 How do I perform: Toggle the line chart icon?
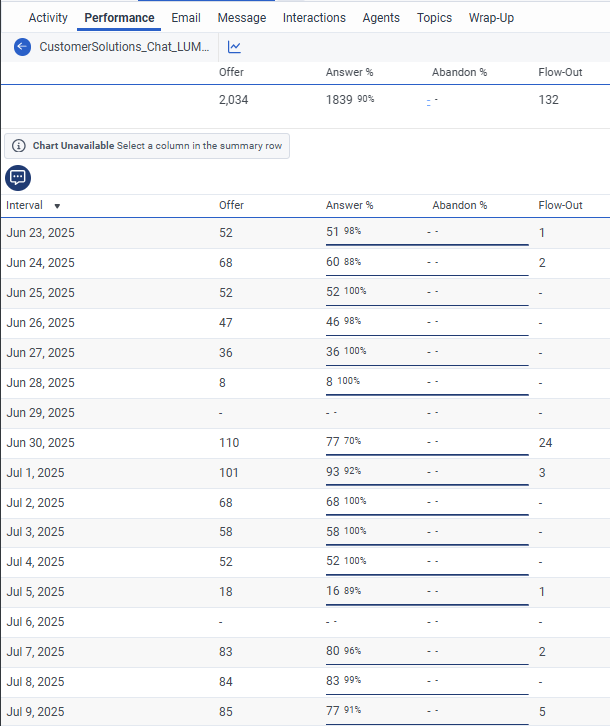(234, 47)
